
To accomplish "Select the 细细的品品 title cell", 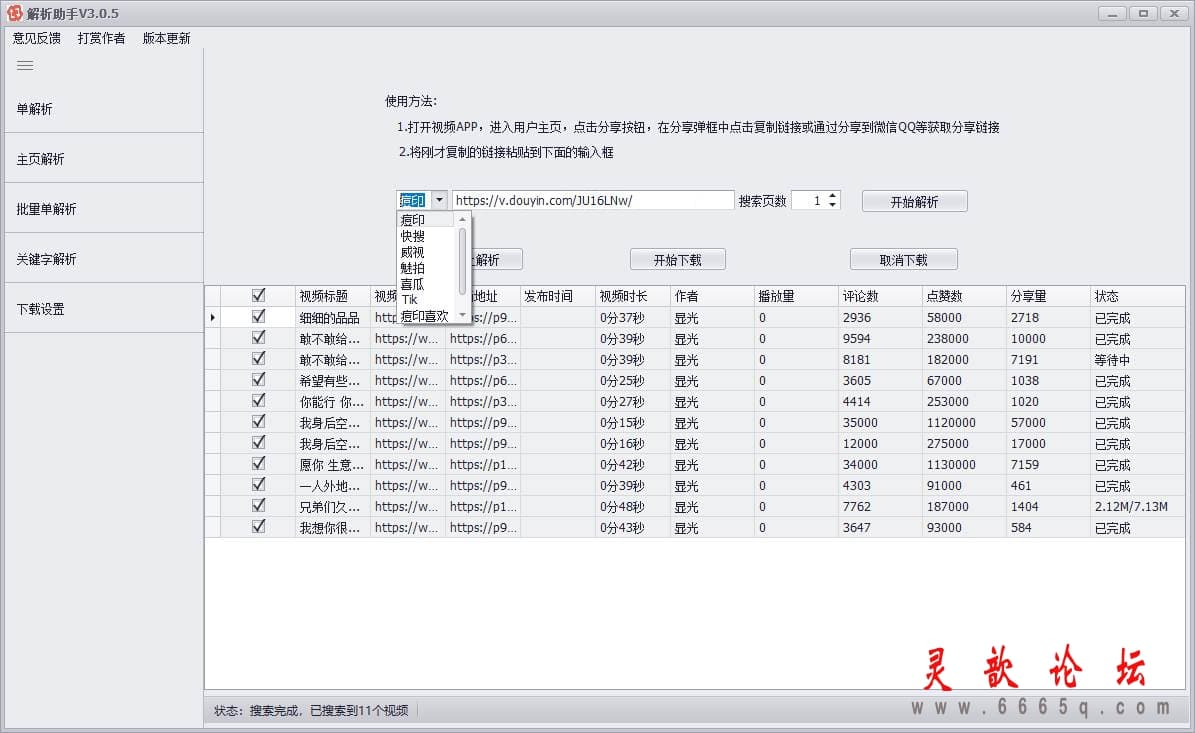I will (332, 318).
